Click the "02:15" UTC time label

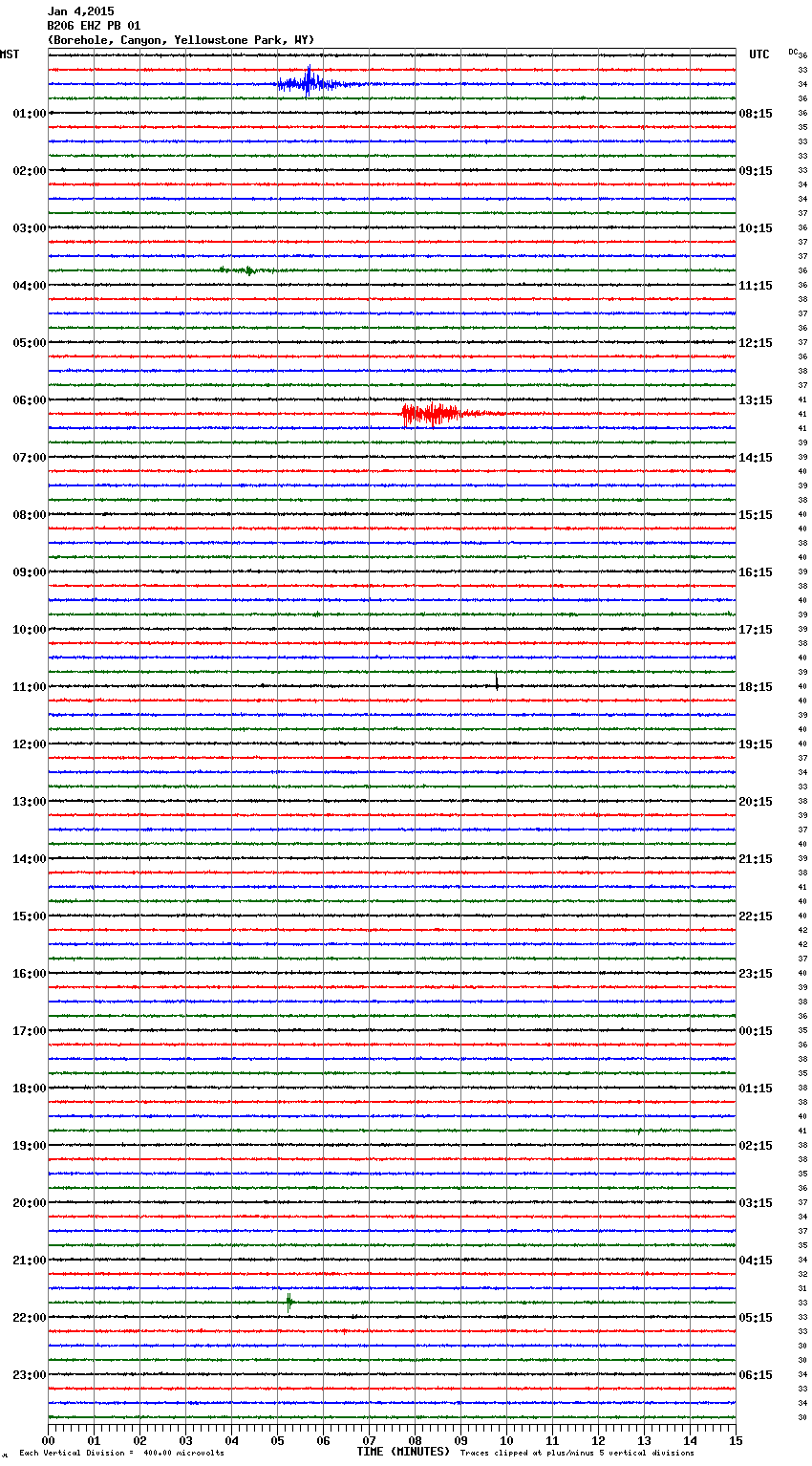[x=756, y=1146]
